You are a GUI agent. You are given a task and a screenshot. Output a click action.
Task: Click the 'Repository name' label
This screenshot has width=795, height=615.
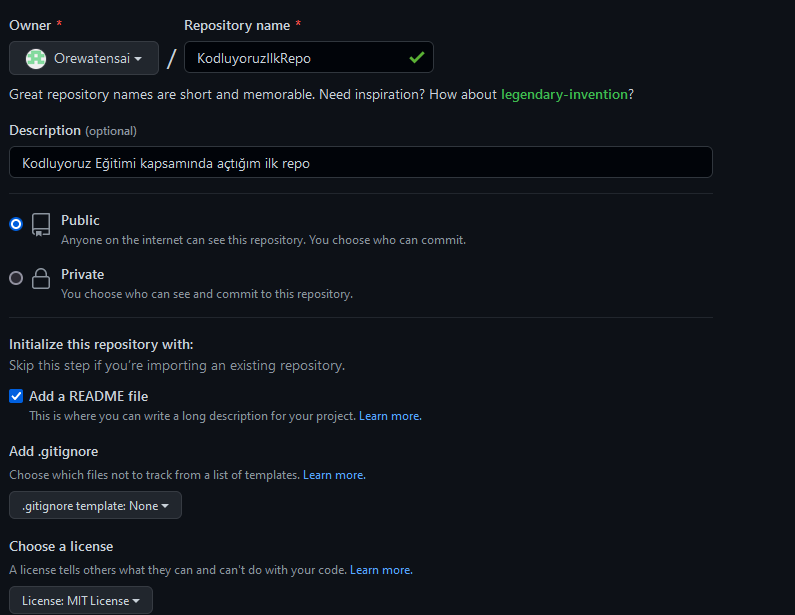click(237, 25)
